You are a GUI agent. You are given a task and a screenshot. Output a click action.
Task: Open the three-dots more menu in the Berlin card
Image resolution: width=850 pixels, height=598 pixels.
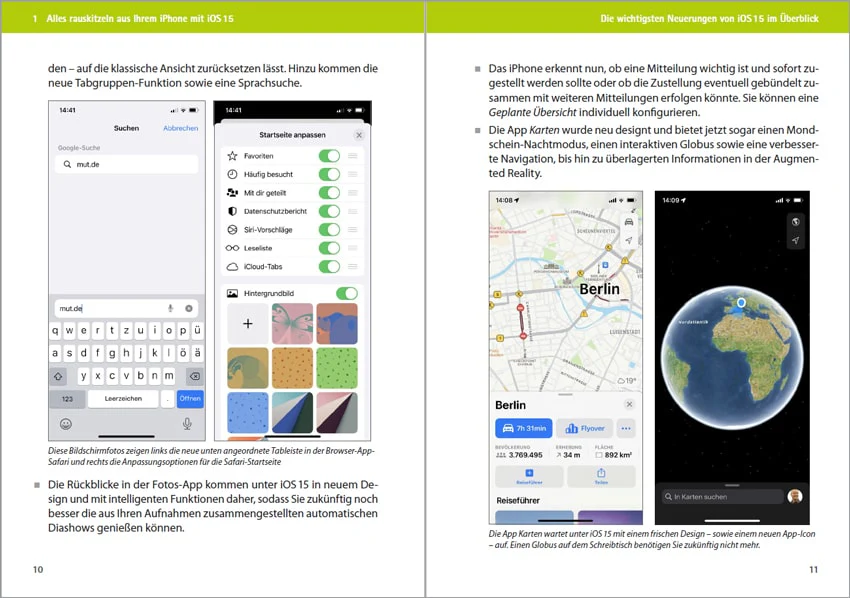click(626, 428)
